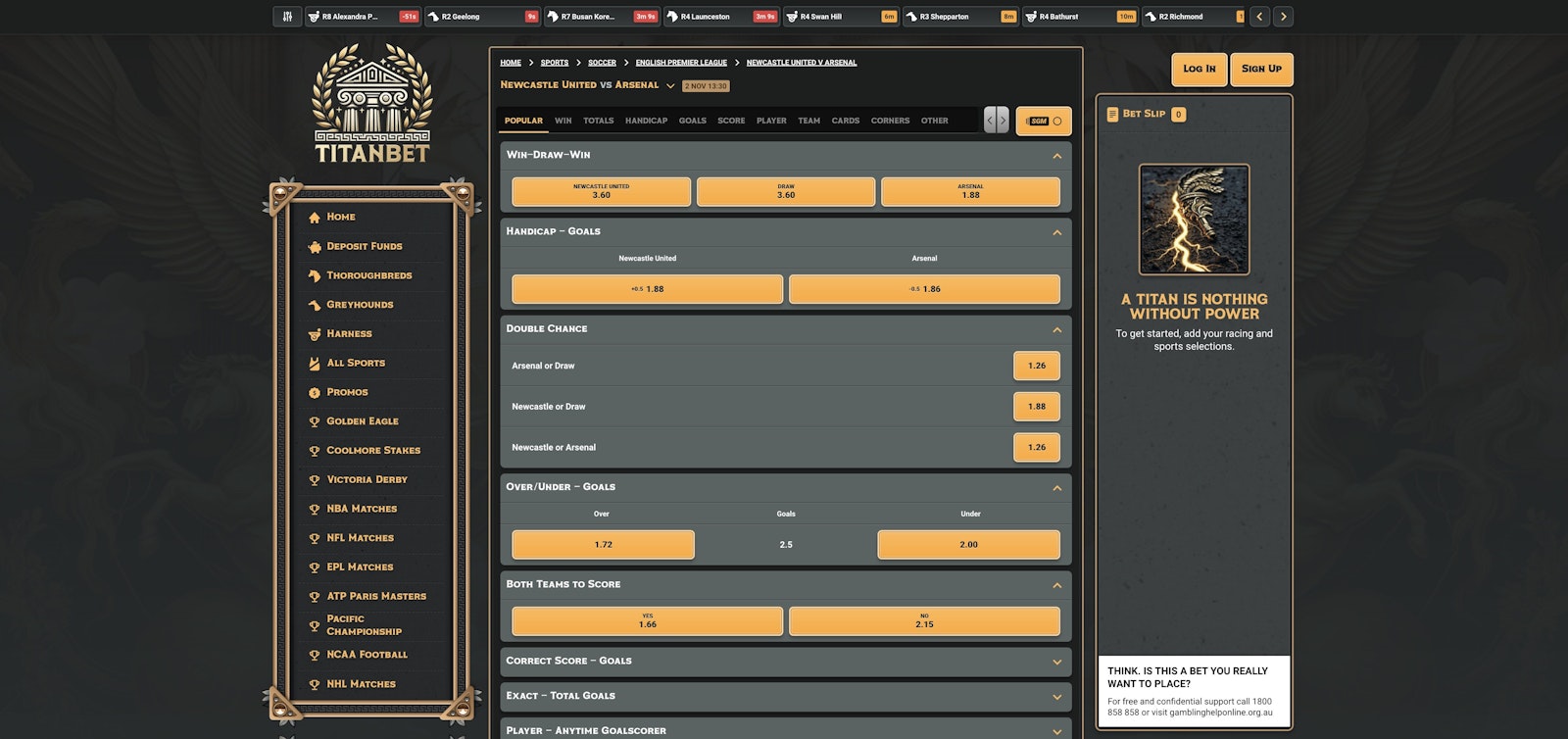The image size is (1568, 739).
Task: Select the Greyhounds icon in sidebar
Action: tap(315, 305)
